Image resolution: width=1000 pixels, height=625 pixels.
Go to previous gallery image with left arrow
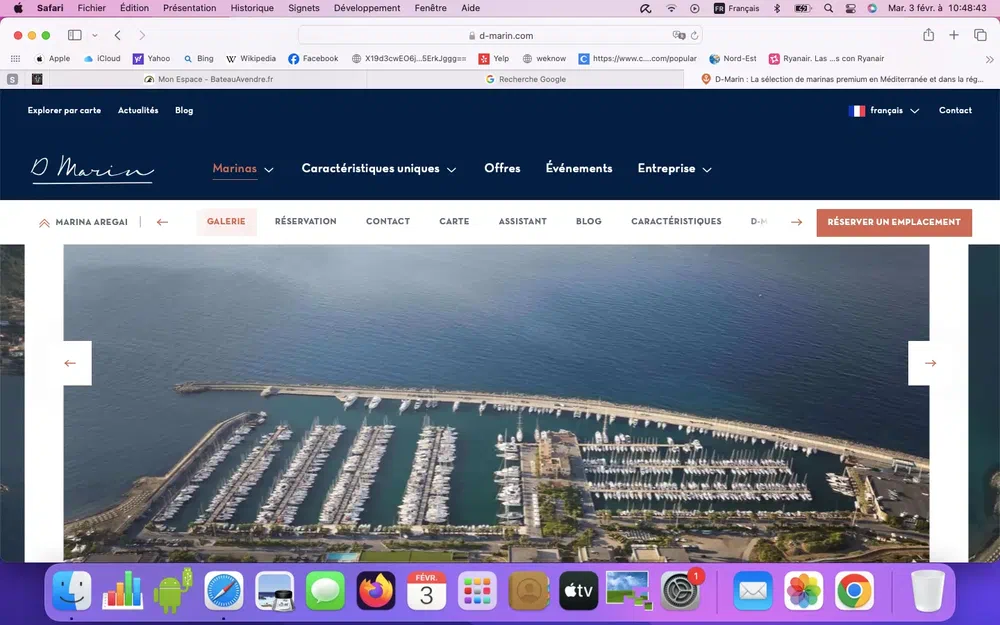(x=70, y=363)
